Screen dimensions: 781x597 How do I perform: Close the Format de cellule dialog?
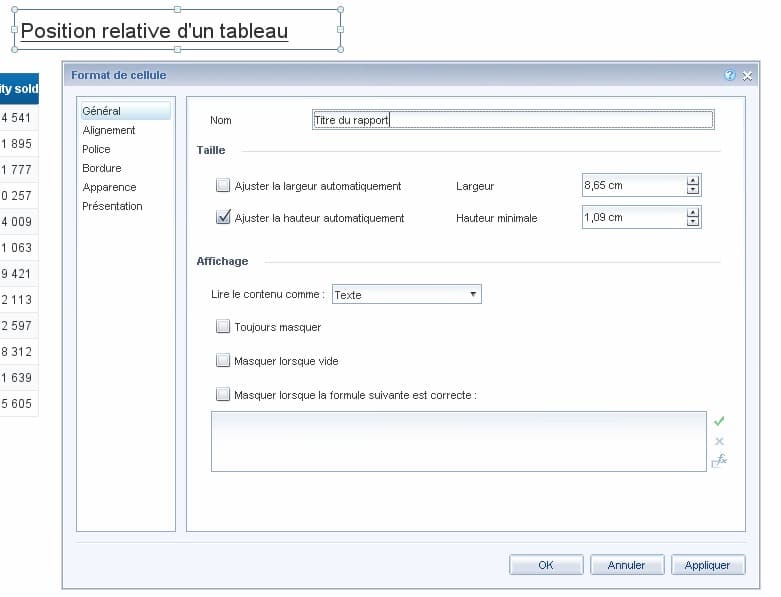(x=747, y=75)
